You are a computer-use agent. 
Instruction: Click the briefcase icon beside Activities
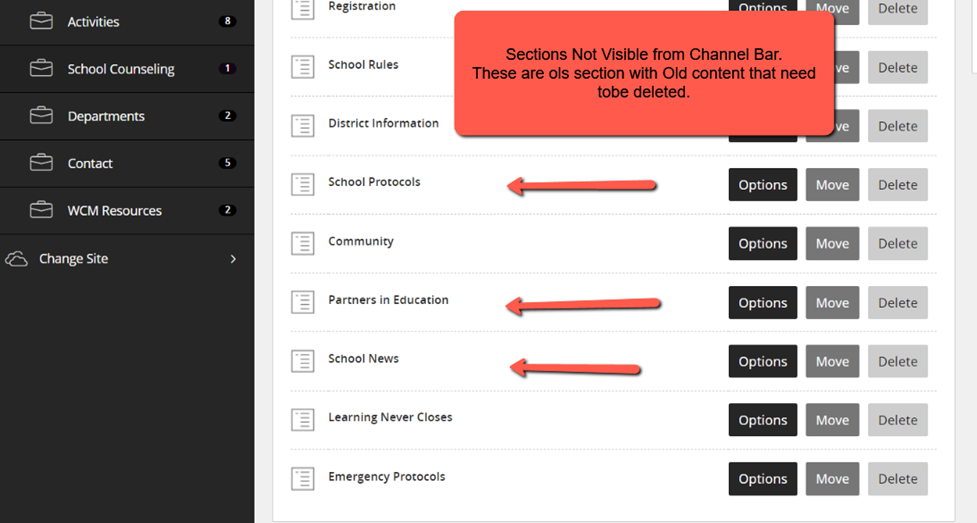(x=41, y=21)
